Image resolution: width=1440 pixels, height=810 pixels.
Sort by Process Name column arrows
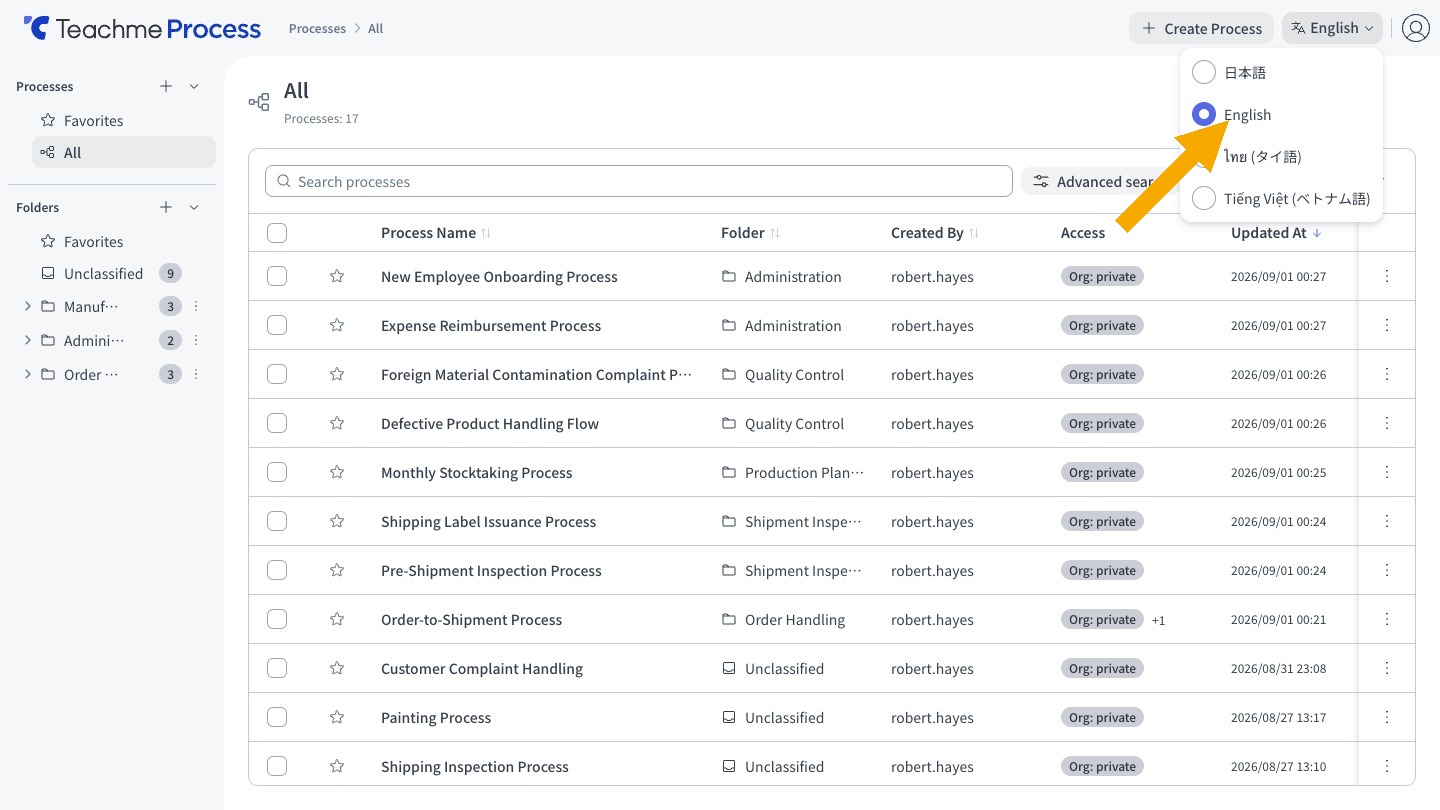tap(486, 233)
